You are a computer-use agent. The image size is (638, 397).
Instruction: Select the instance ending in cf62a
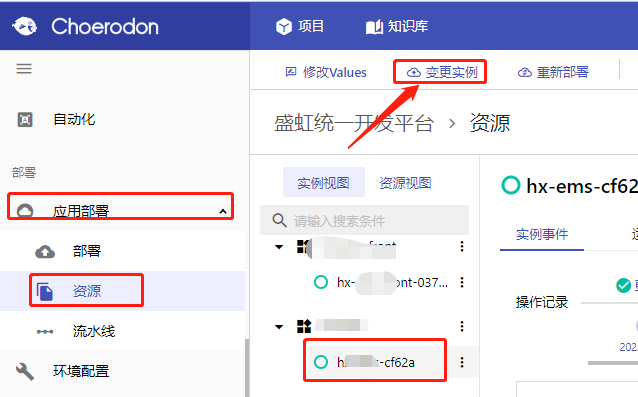(x=375, y=362)
